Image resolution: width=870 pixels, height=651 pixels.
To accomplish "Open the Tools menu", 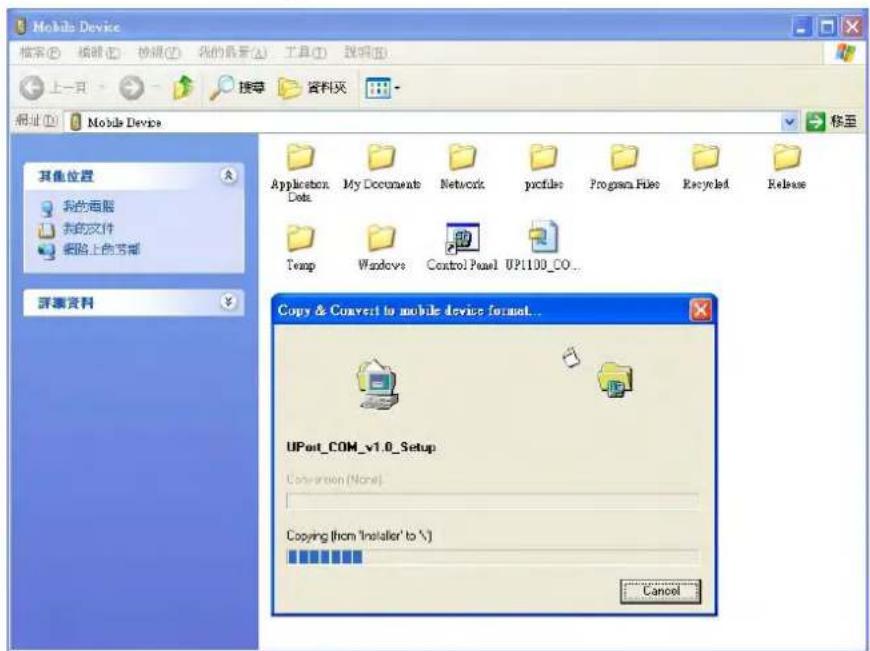I will click(x=305, y=53).
